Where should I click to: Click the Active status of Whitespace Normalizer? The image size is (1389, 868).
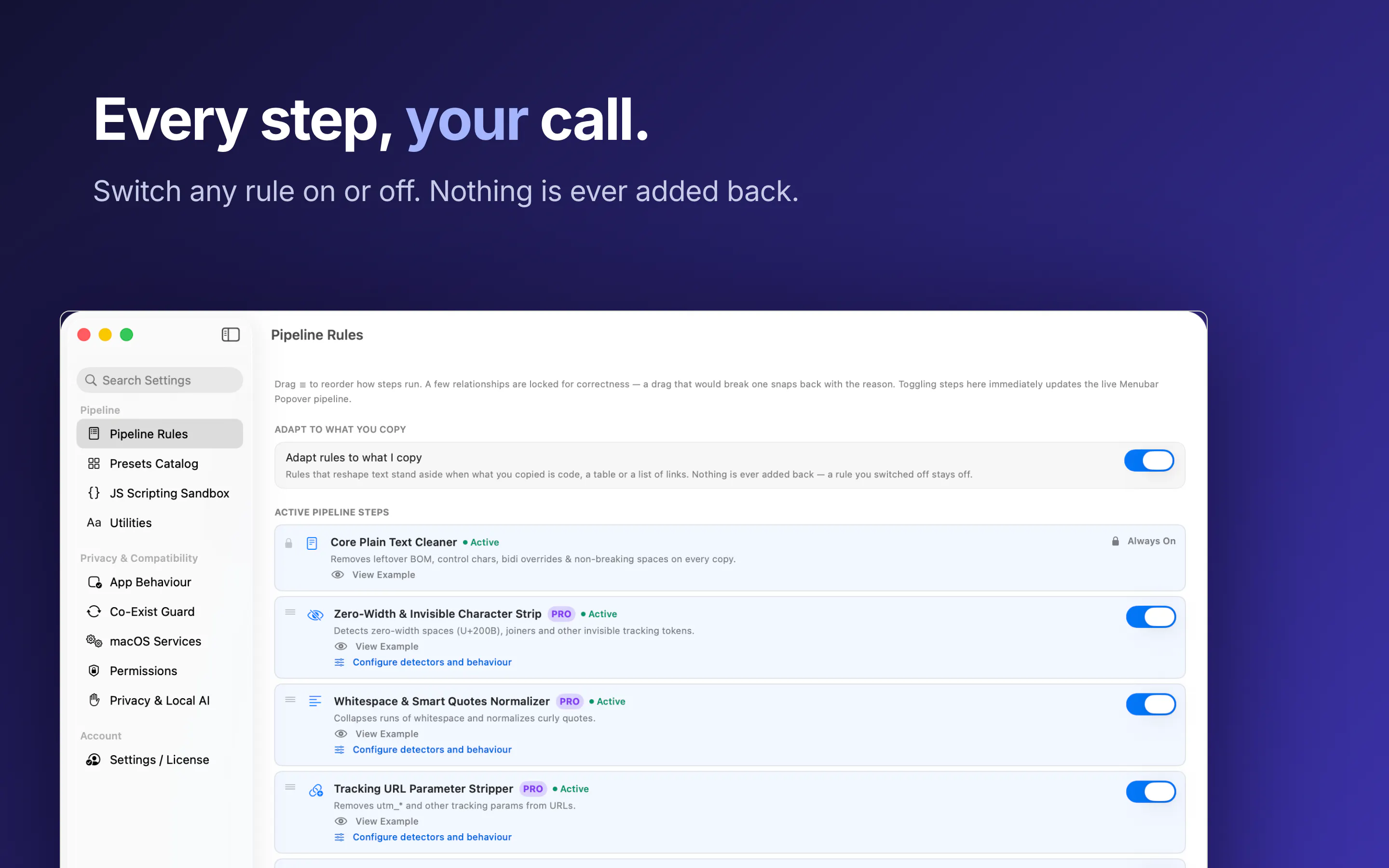[x=607, y=701]
